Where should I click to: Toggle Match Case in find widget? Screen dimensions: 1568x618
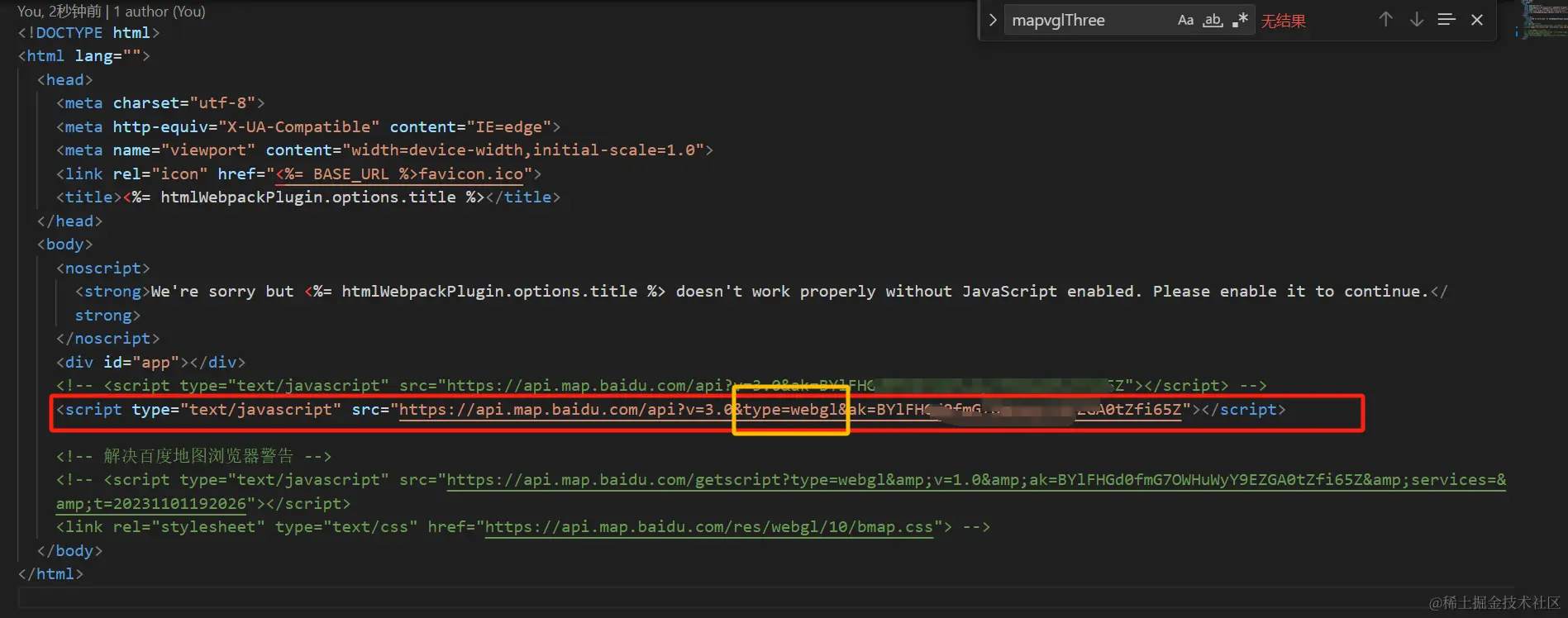pyautogui.click(x=1185, y=21)
